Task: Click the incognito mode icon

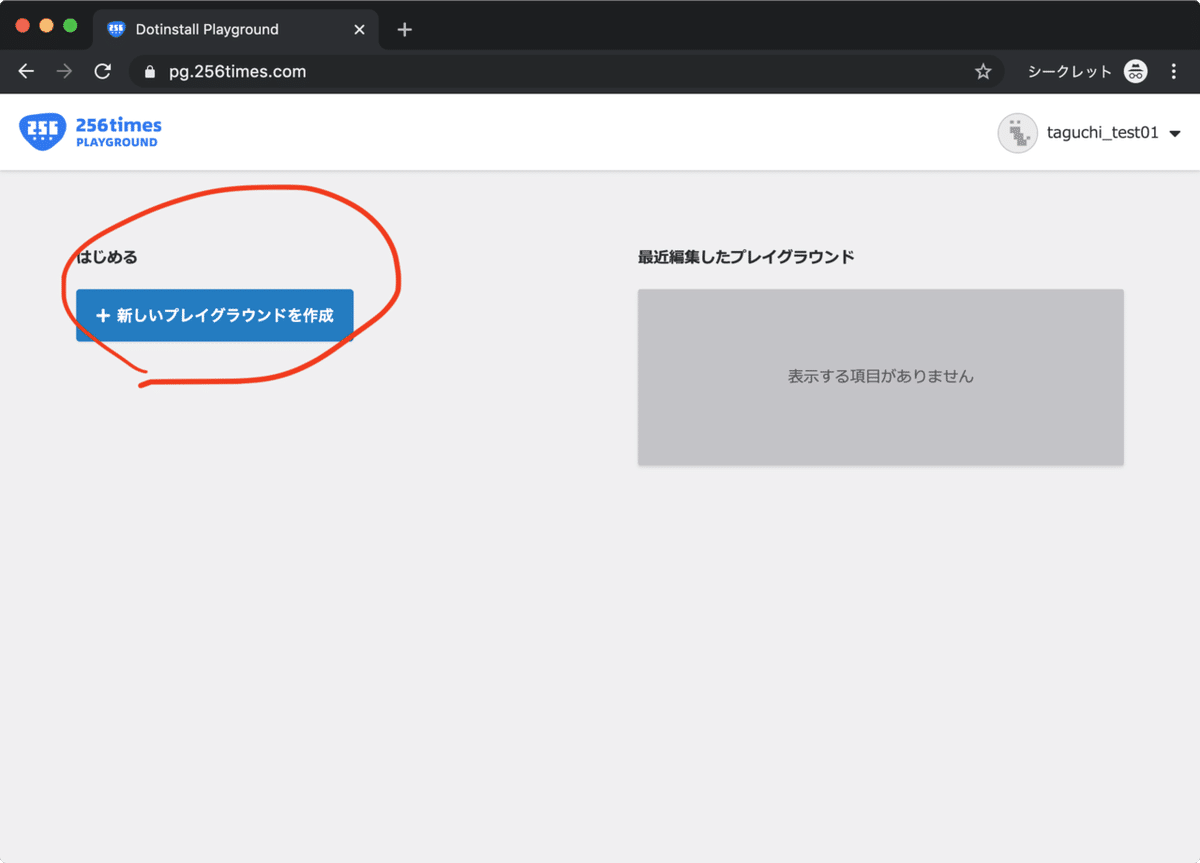Action: pyautogui.click(x=1135, y=71)
